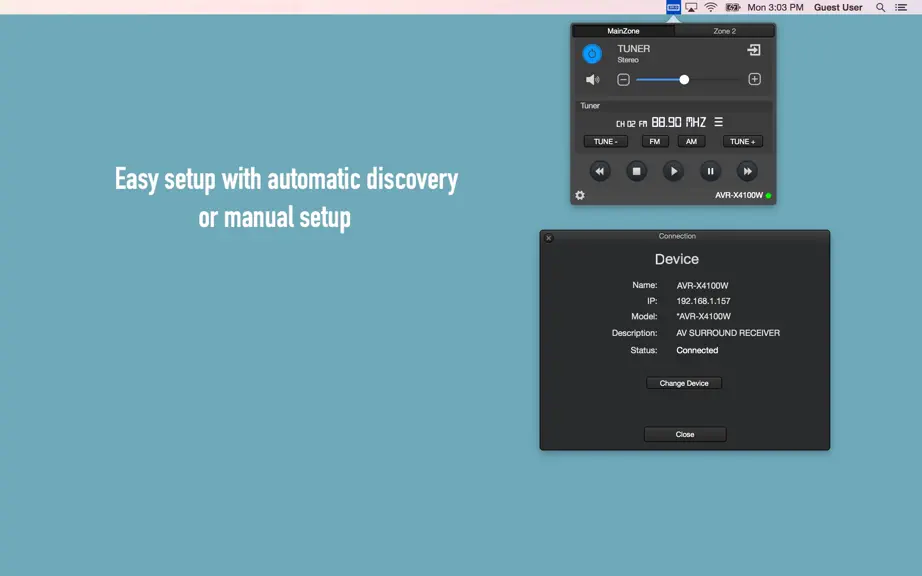Increase volume with the plus icon
922x576 pixels.
[x=754, y=79]
